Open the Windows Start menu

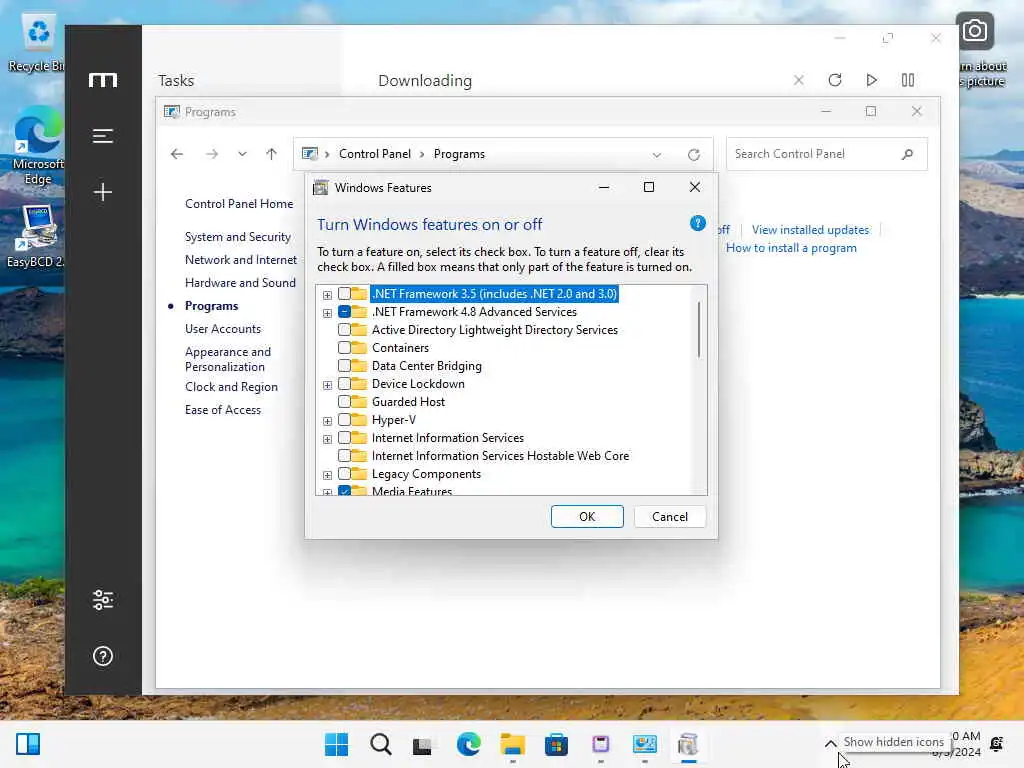tap(336, 744)
